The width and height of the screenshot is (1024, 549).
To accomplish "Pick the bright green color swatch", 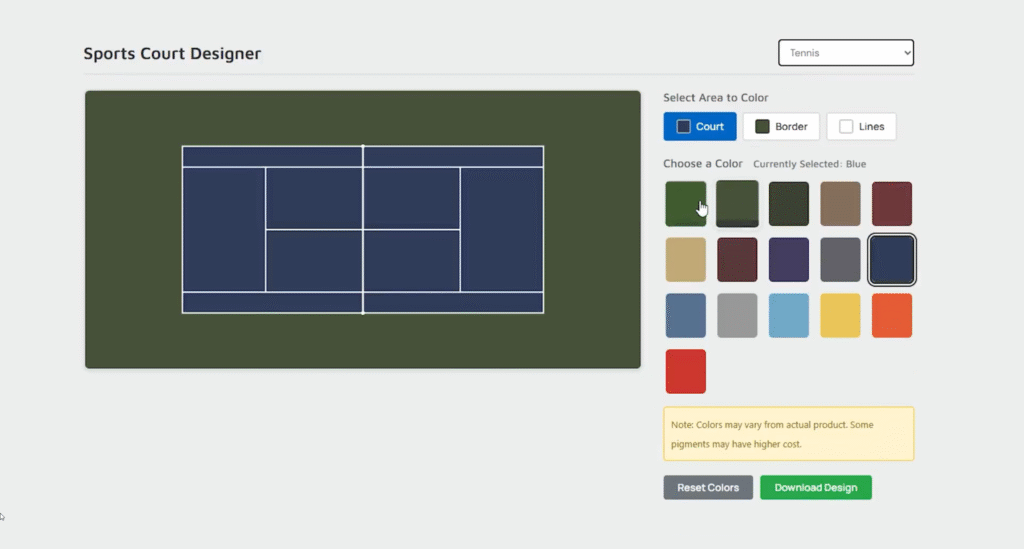I will click(686, 204).
